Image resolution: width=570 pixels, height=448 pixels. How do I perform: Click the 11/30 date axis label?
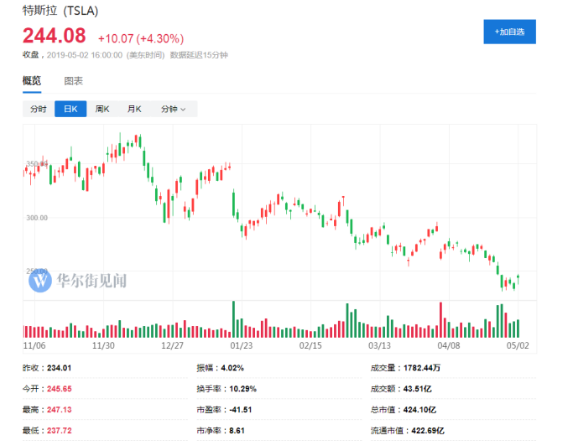103,345
